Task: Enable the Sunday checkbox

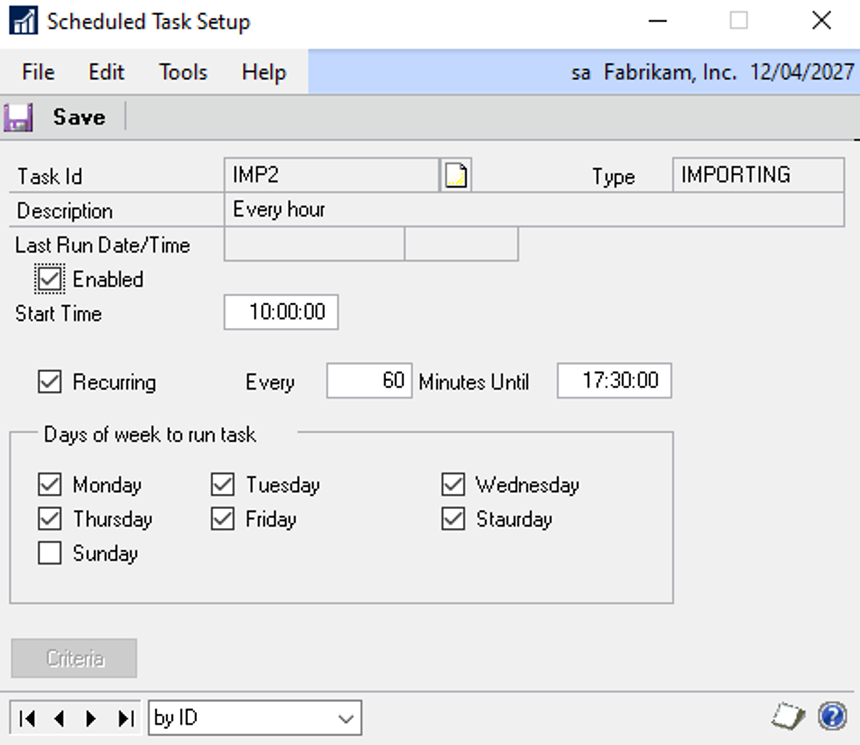Action: (49, 553)
